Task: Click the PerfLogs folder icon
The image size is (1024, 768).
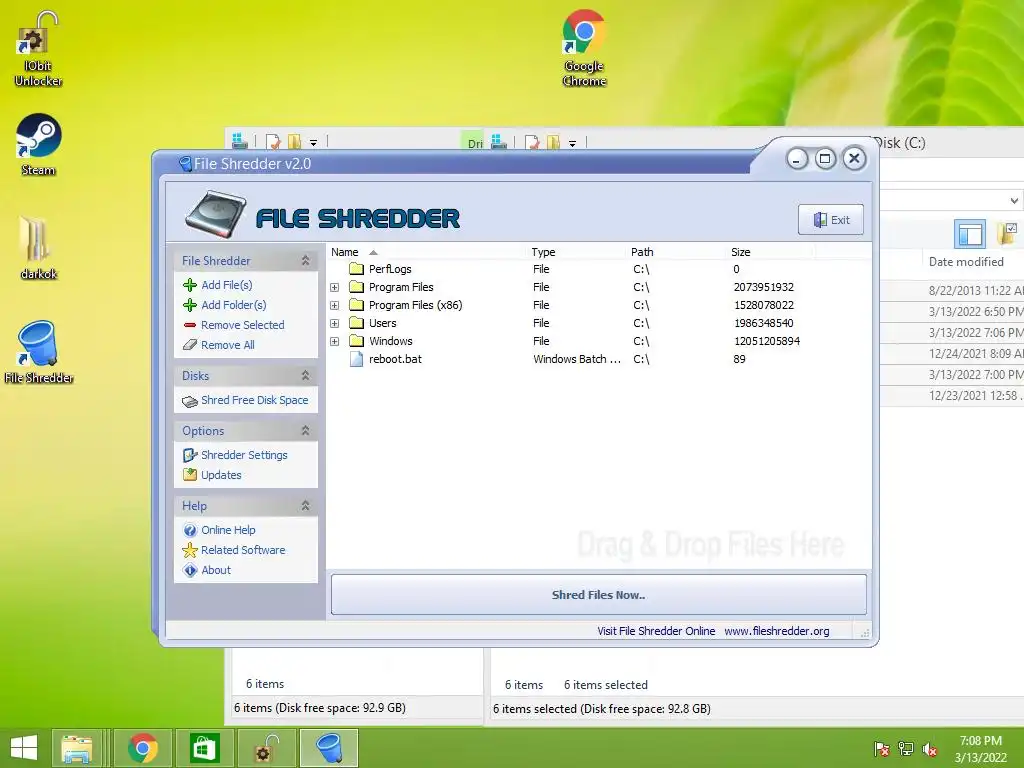Action: click(x=356, y=269)
